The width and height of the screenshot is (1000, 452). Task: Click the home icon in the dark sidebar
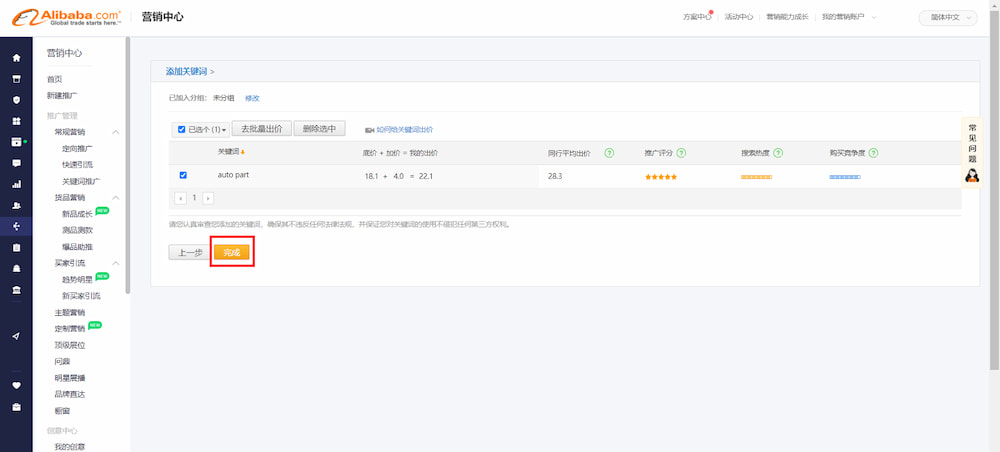[16, 58]
